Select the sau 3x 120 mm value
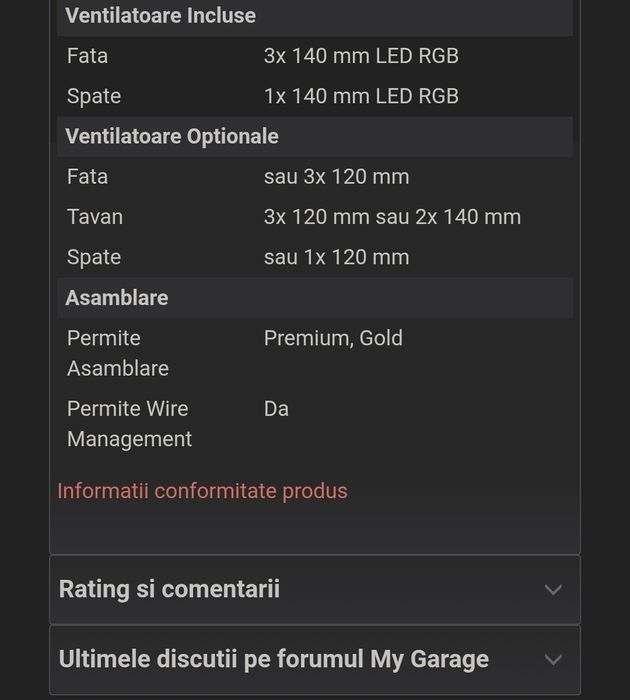Image resolution: width=630 pixels, height=700 pixels. click(336, 177)
